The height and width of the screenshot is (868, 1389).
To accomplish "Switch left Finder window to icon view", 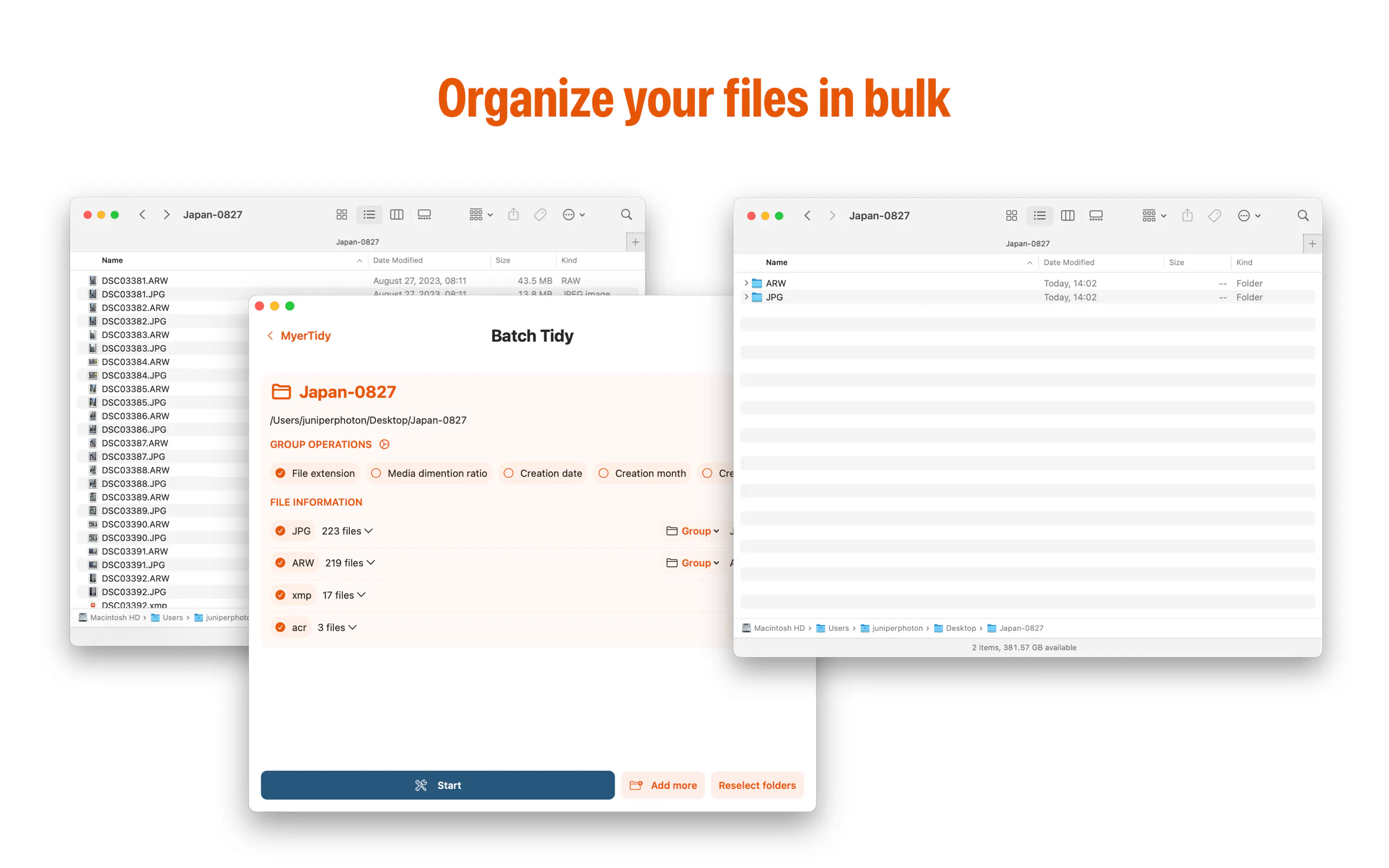I will click(341, 215).
